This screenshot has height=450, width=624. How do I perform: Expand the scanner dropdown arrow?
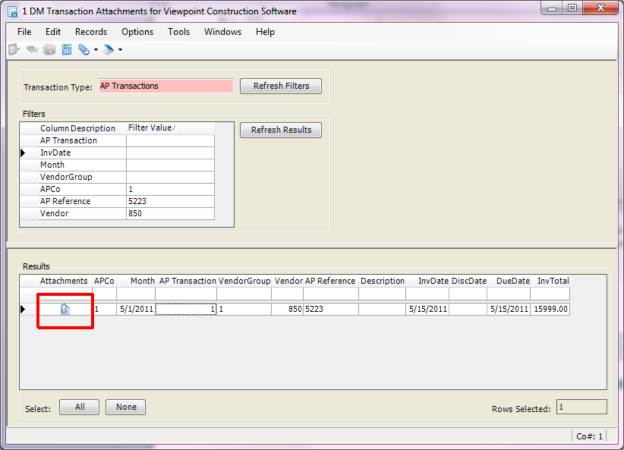(x=120, y=50)
